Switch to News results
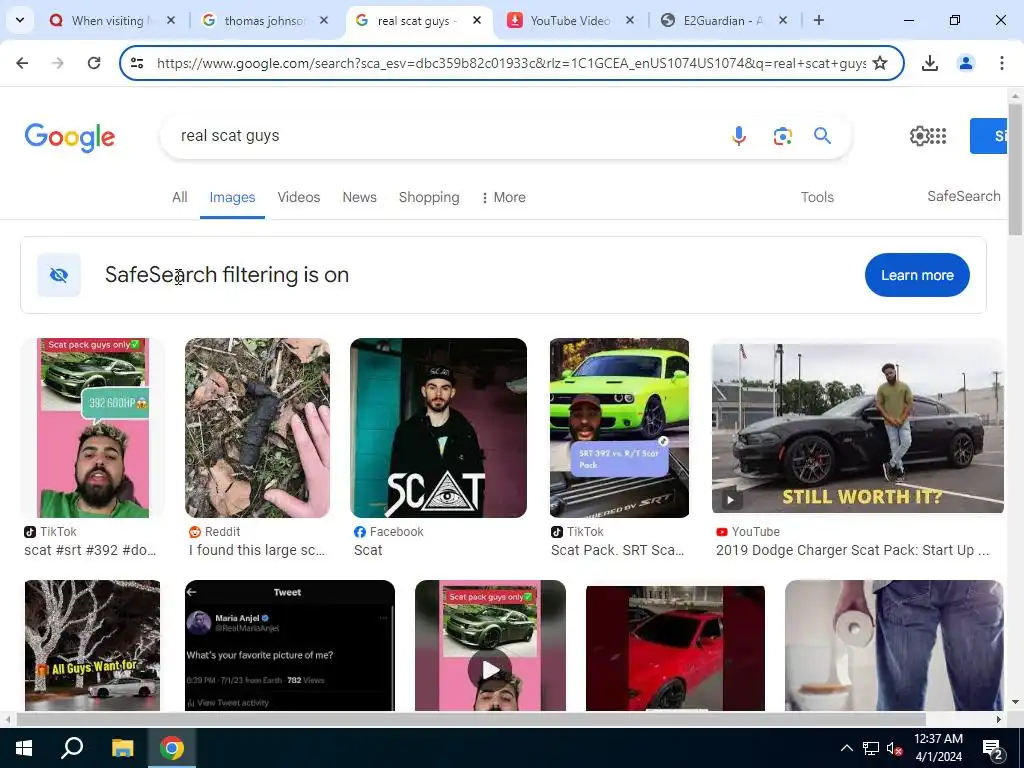 tap(359, 197)
